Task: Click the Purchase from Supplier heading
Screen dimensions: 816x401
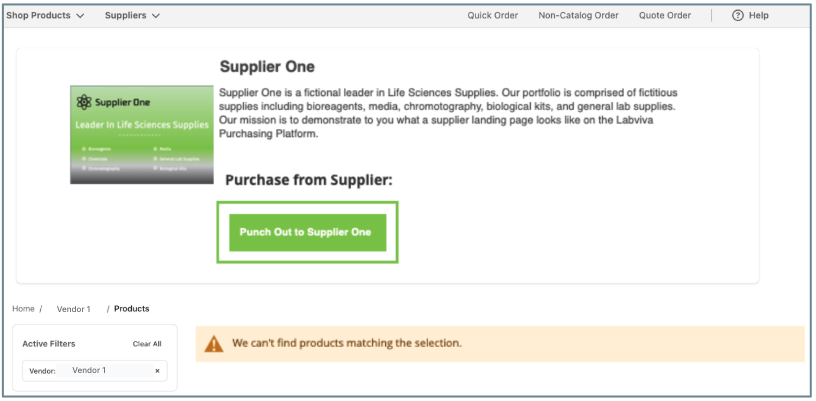Action: click(309, 180)
